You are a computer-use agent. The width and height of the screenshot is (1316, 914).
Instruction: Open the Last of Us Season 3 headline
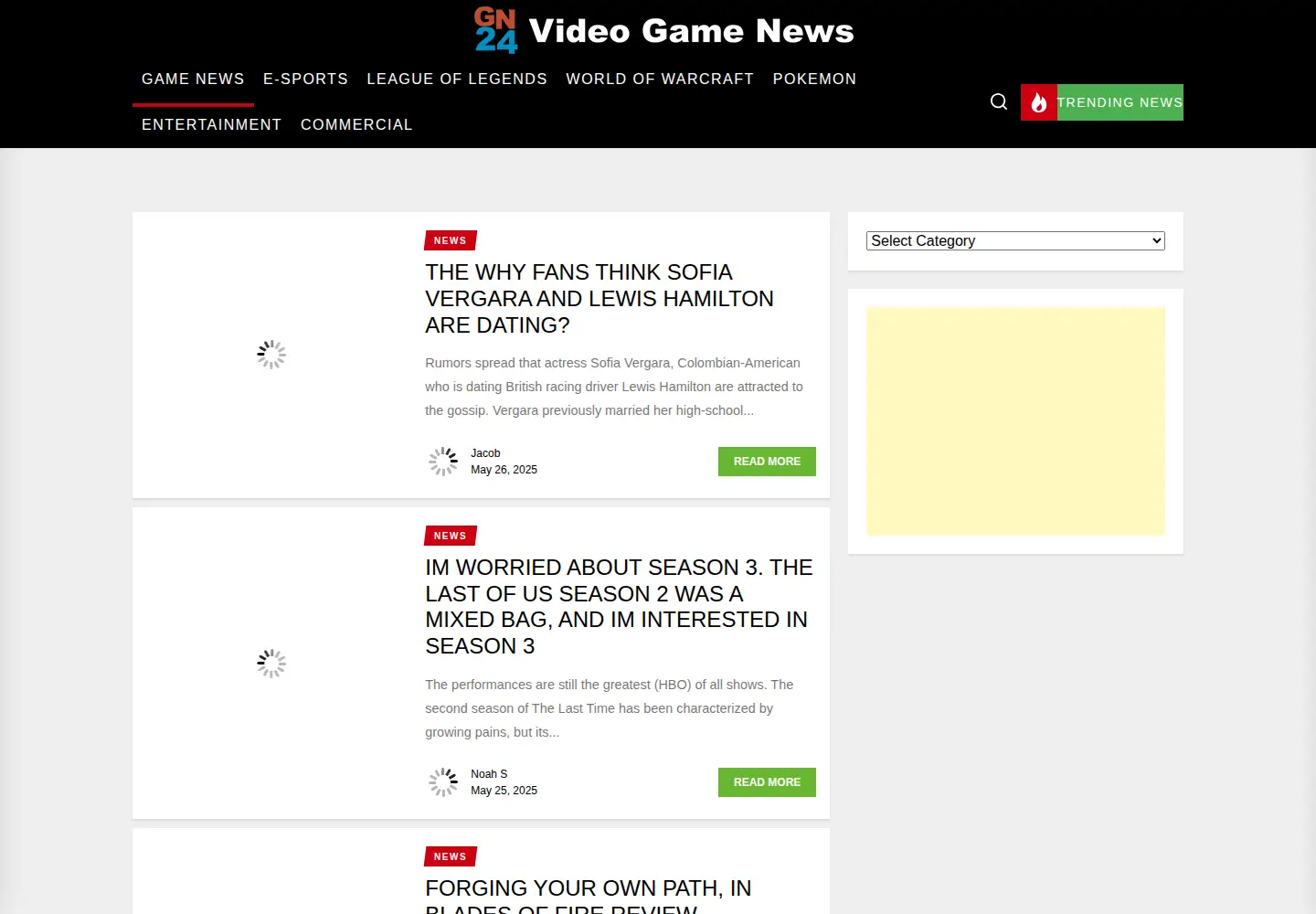pyautogui.click(x=620, y=607)
